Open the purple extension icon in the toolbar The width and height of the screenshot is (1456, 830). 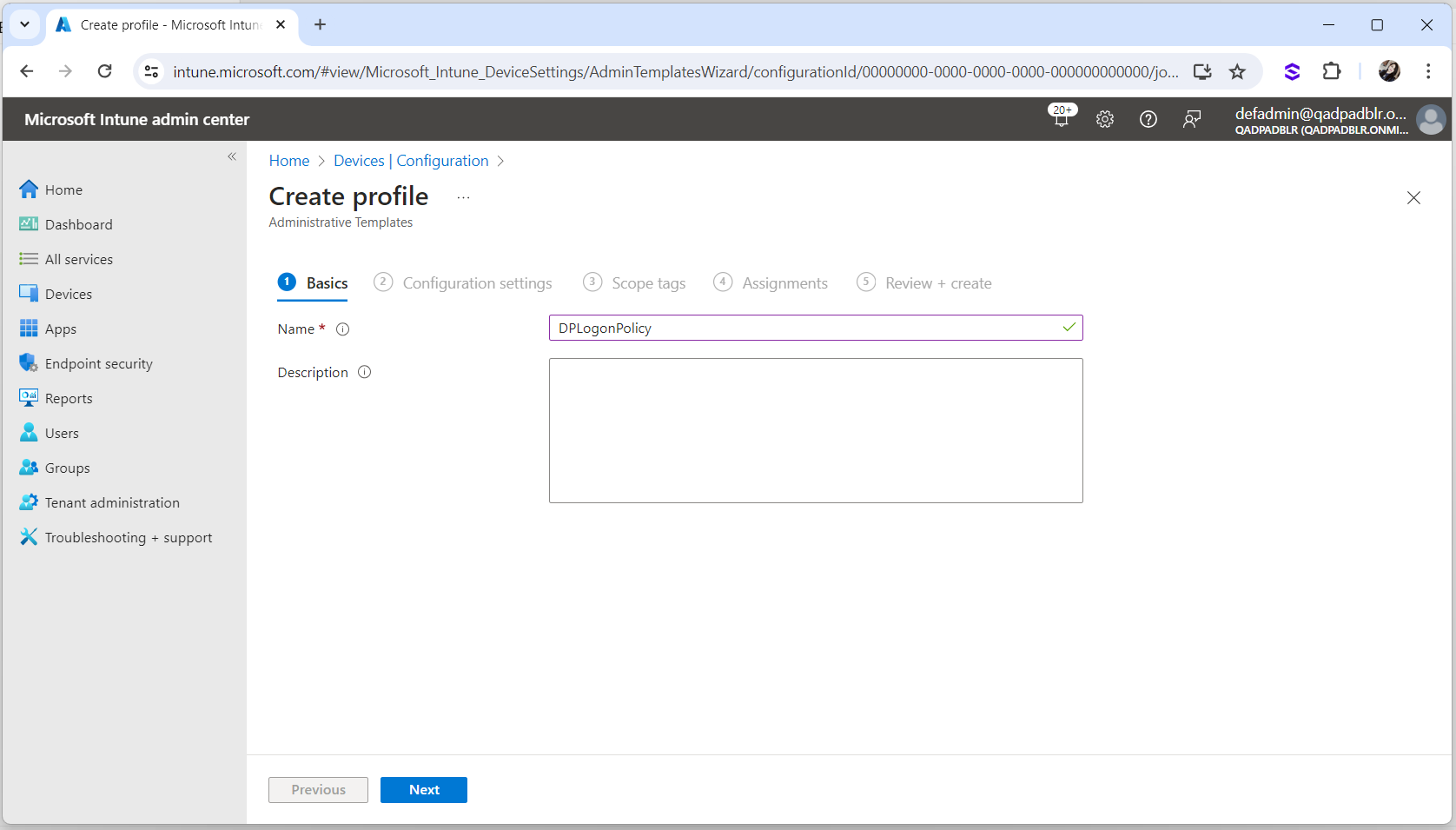click(1292, 71)
